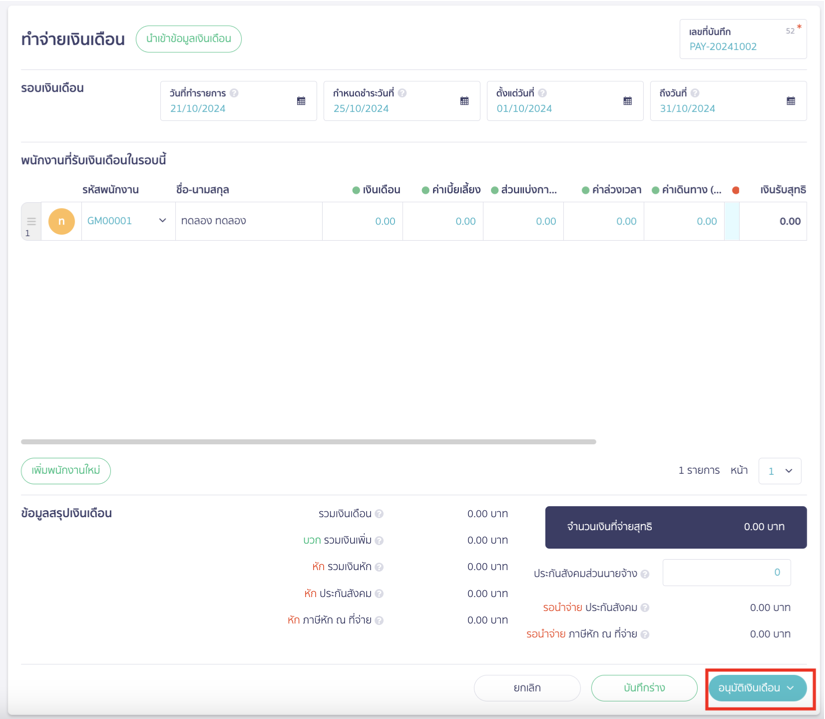Click help icon beside ประกันสังคมส่วนนายจ้าง
The image size is (825, 719).
coord(645,574)
